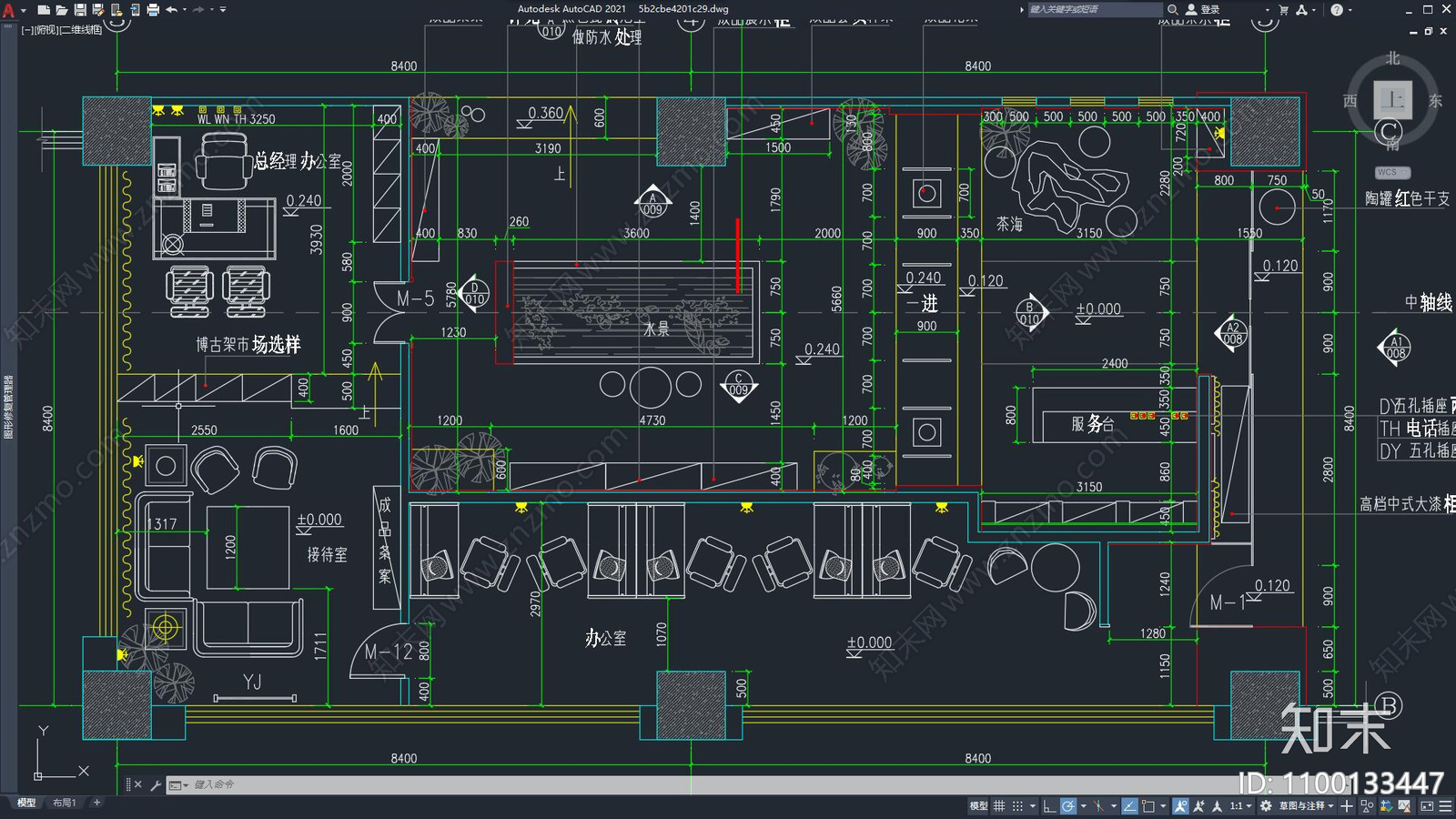1456x819 pixels.
Task: Add a new layout with the plus button
Action: [x=96, y=803]
